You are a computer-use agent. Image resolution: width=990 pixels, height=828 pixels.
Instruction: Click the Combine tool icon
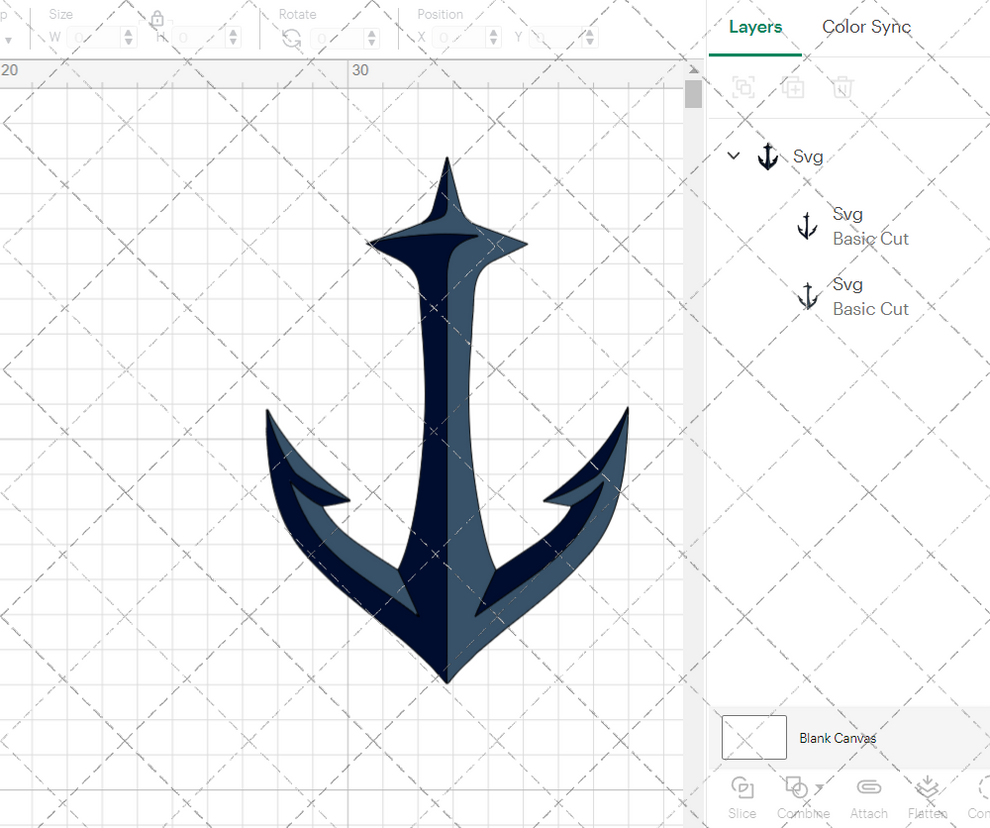tap(797, 789)
